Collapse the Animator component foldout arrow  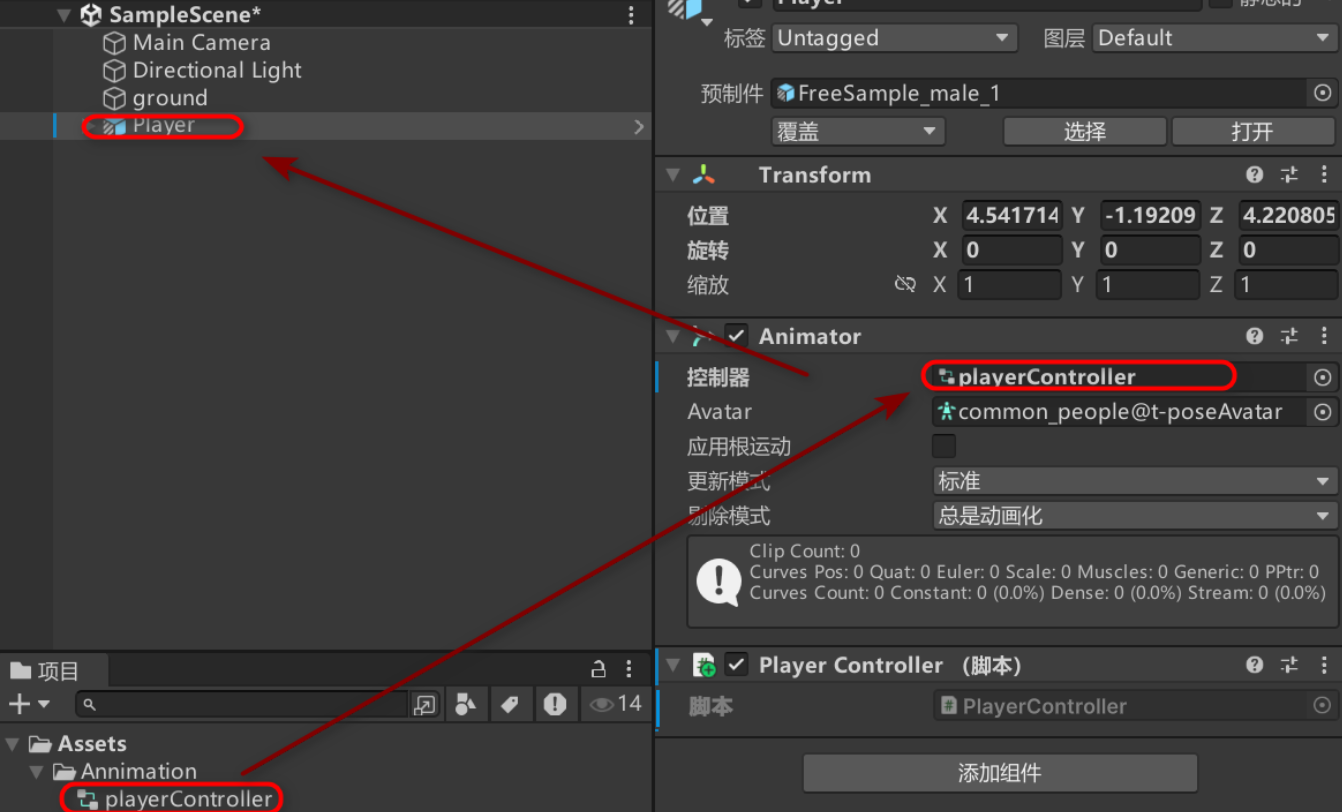pos(673,337)
